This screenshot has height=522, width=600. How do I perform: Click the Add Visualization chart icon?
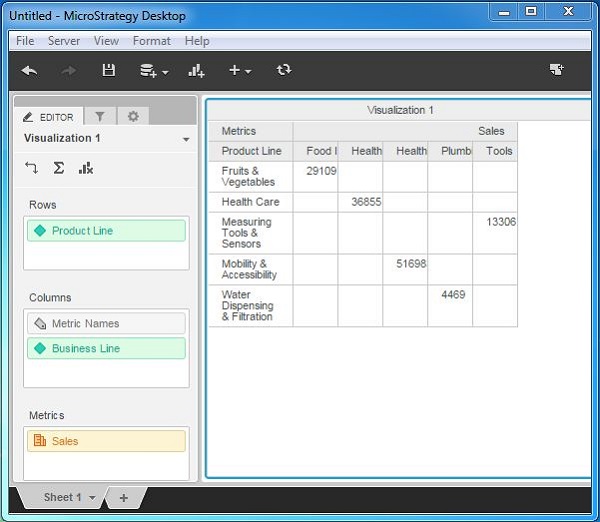tap(196, 70)
